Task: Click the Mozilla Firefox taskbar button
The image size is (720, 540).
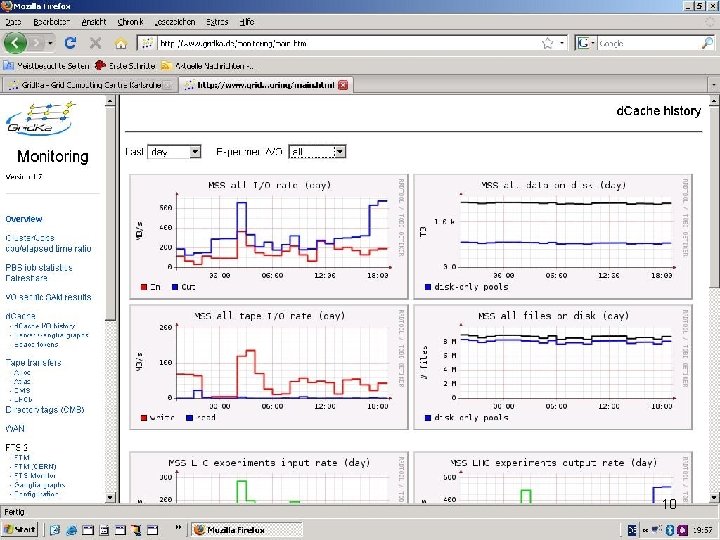Action: 247,530
